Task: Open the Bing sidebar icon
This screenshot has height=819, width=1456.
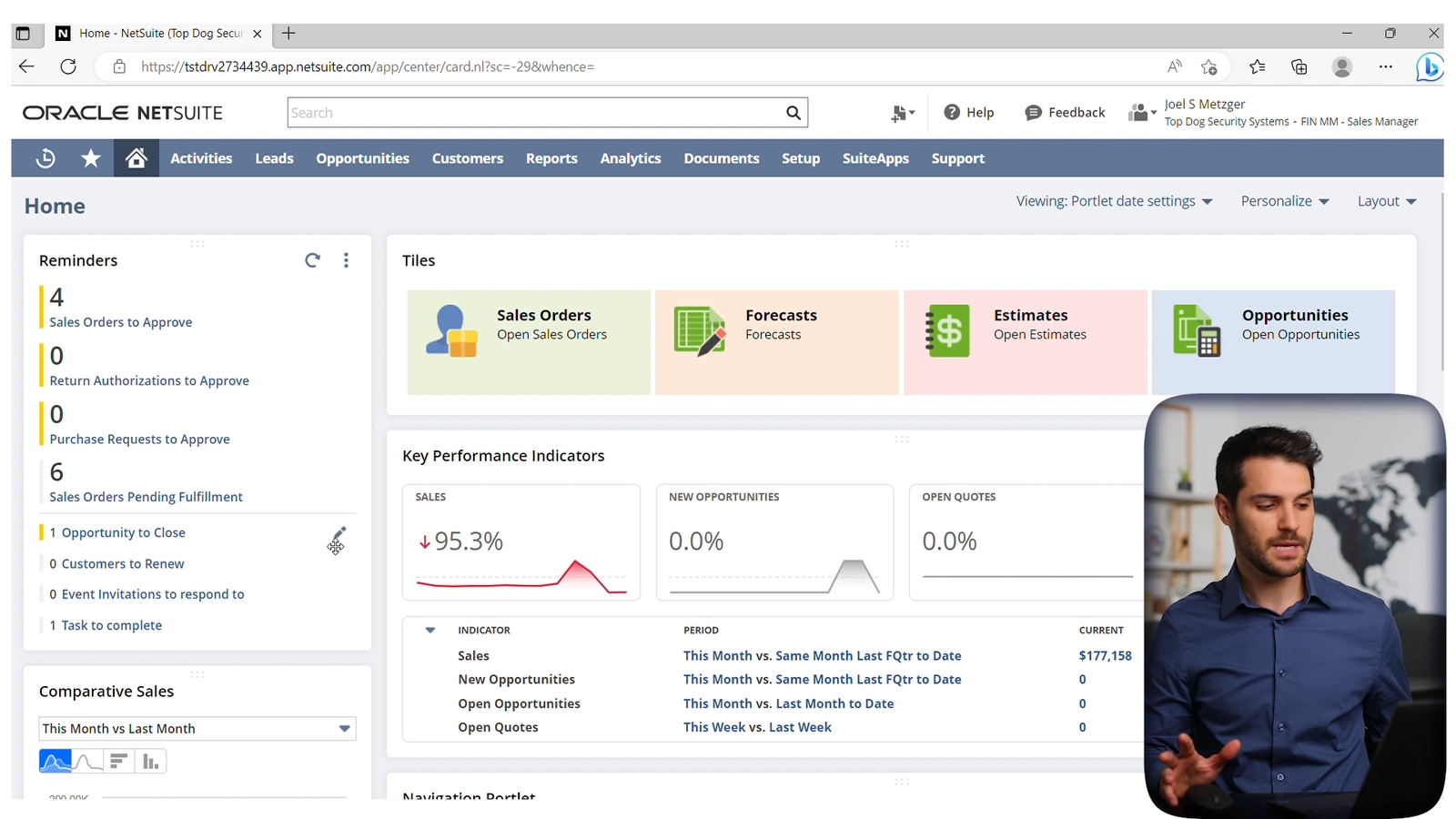Action: pos(1430,67)
